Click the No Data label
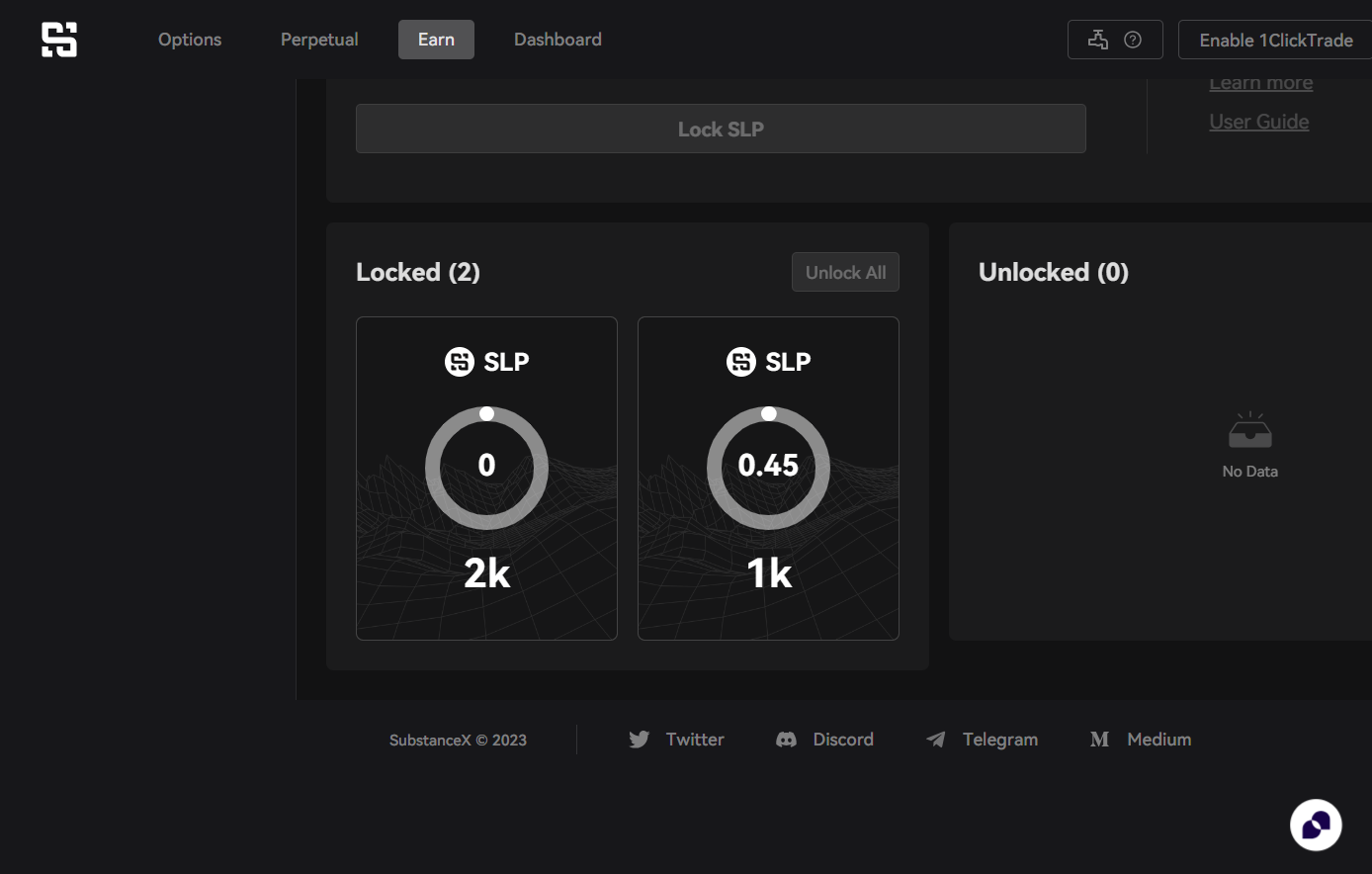1372x874 pixels. coord(1250,472)
